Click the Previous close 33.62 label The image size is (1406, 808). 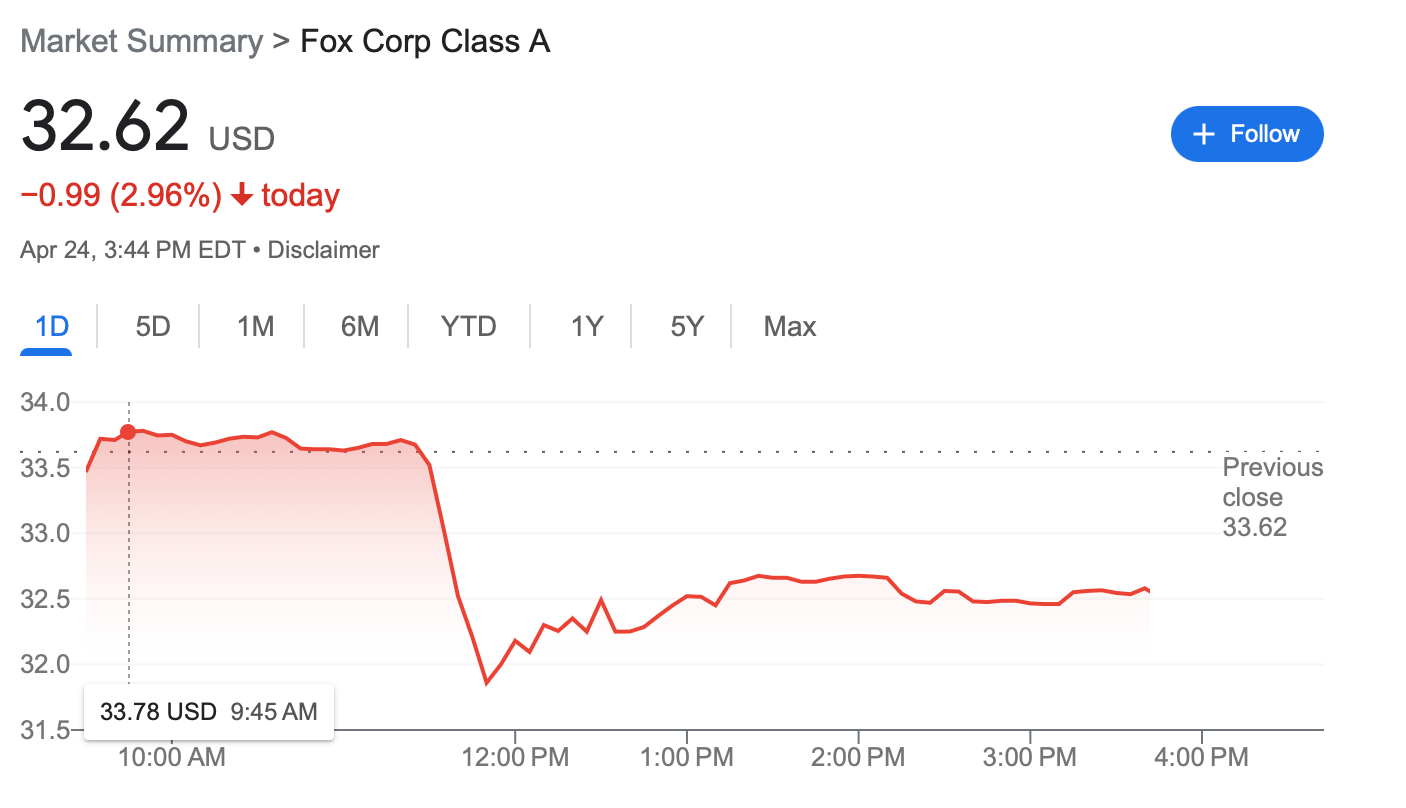click(1271, 497)
